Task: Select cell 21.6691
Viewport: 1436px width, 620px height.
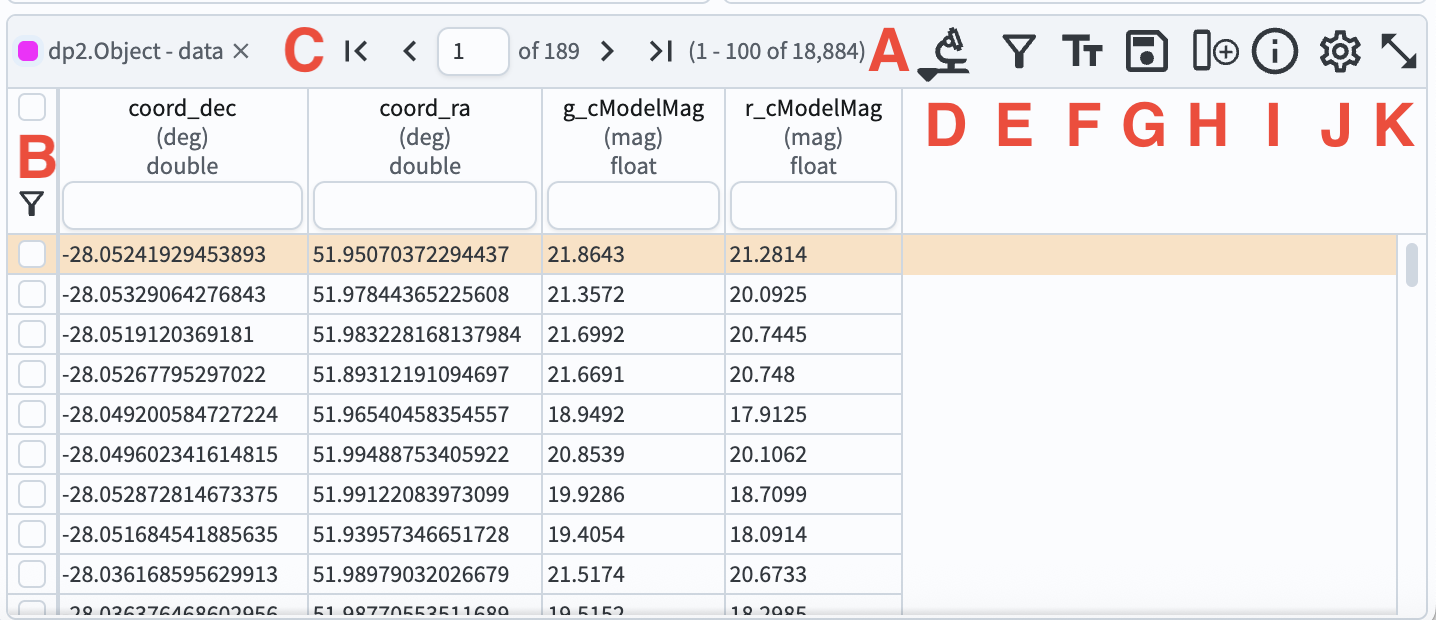Action: (633, 375)
